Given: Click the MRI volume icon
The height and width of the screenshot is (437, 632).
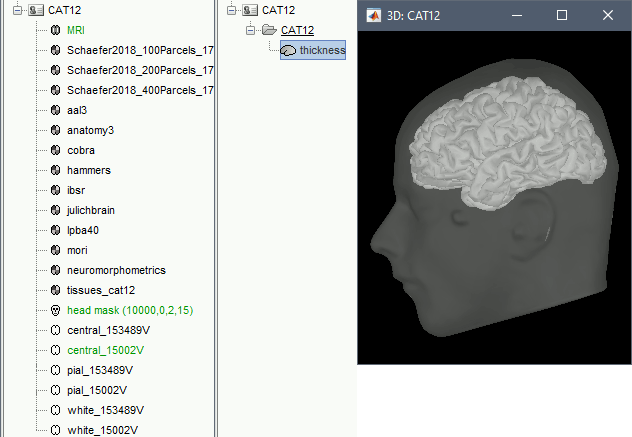Looking at the screenshot, I should (x=55, y=30).
